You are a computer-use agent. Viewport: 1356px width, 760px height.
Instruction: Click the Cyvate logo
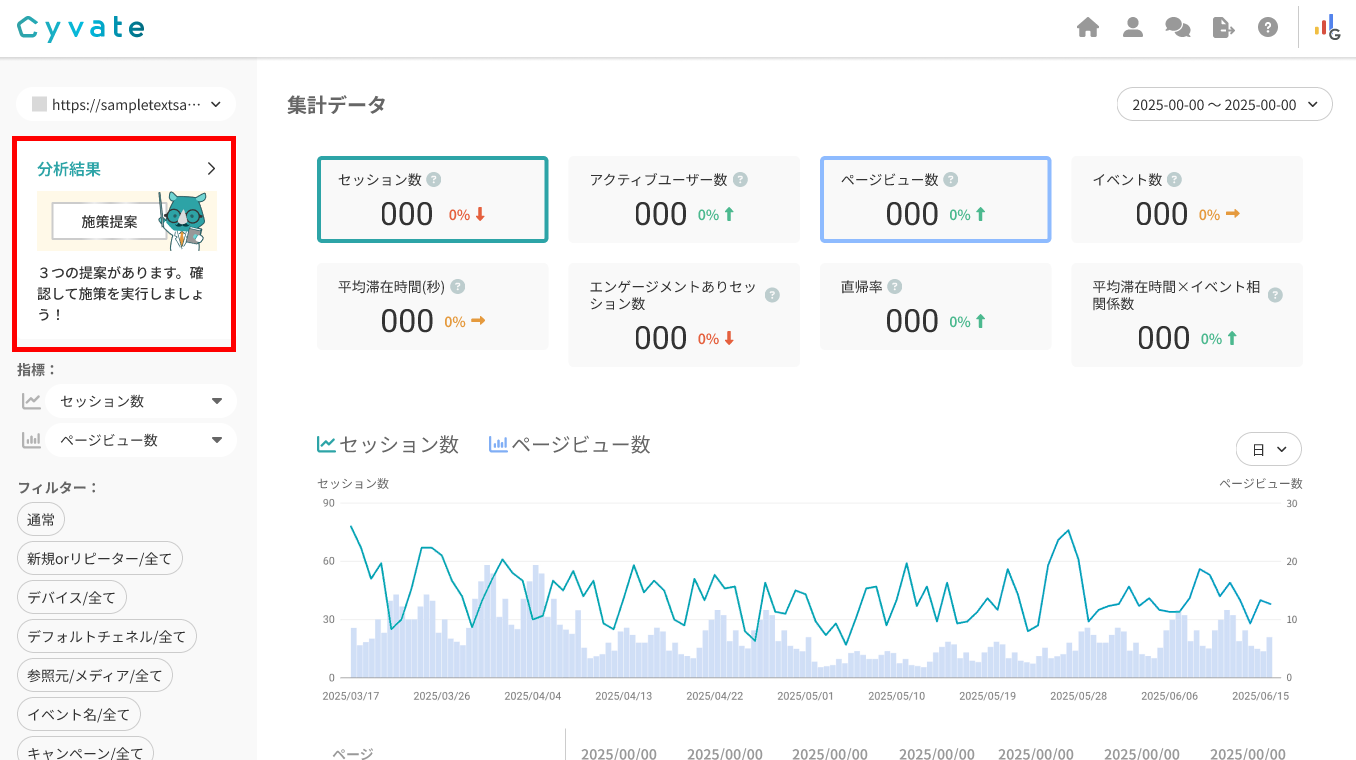[81, 28]
